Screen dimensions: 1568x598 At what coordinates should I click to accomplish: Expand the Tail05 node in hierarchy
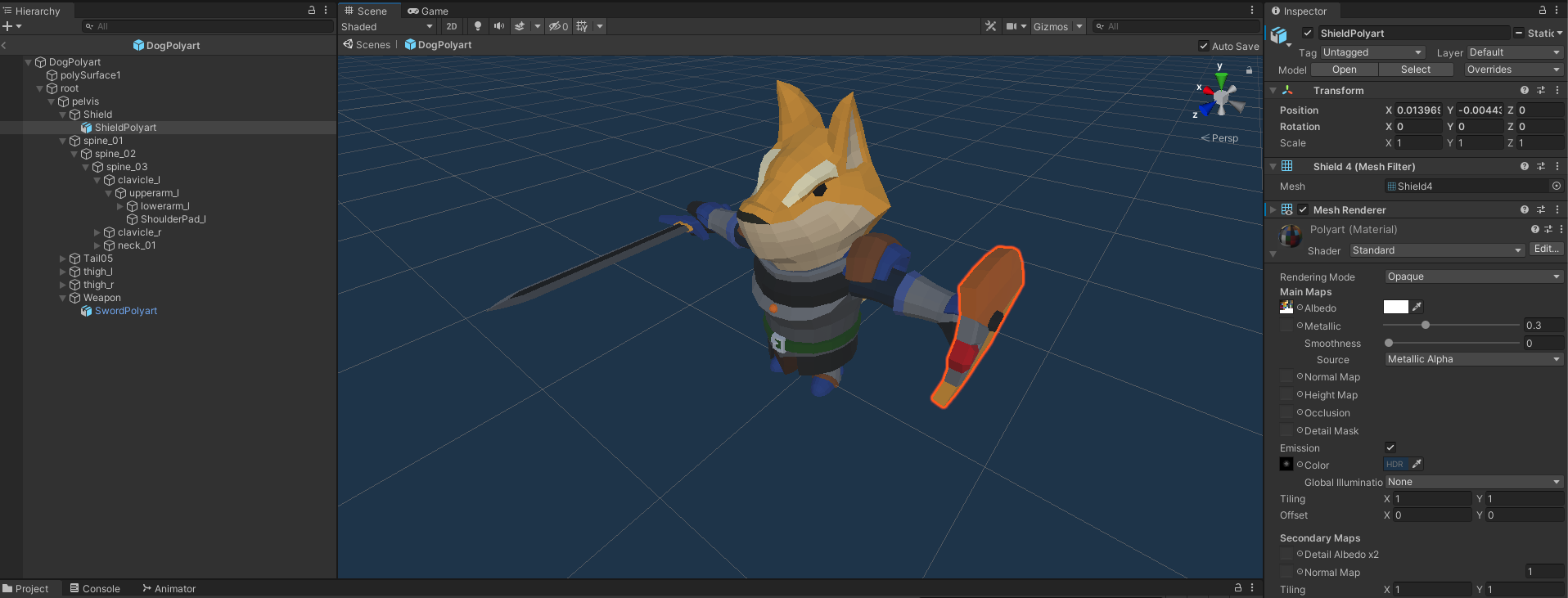coord(63,259)
